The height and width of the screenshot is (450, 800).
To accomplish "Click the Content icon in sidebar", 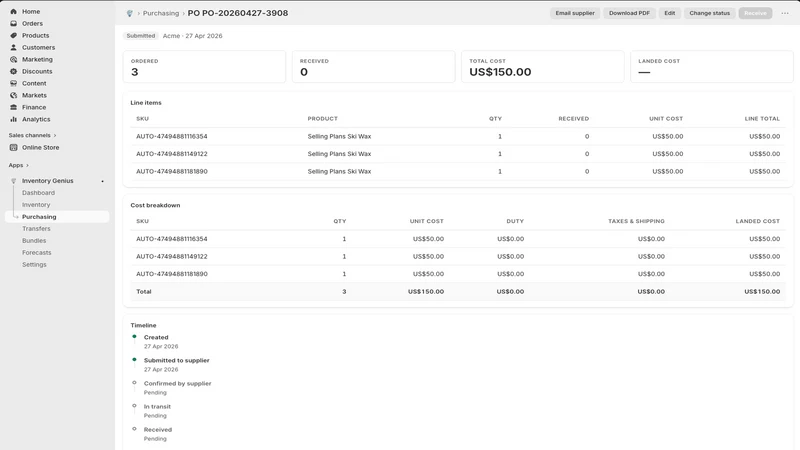I will click(13, 83).
